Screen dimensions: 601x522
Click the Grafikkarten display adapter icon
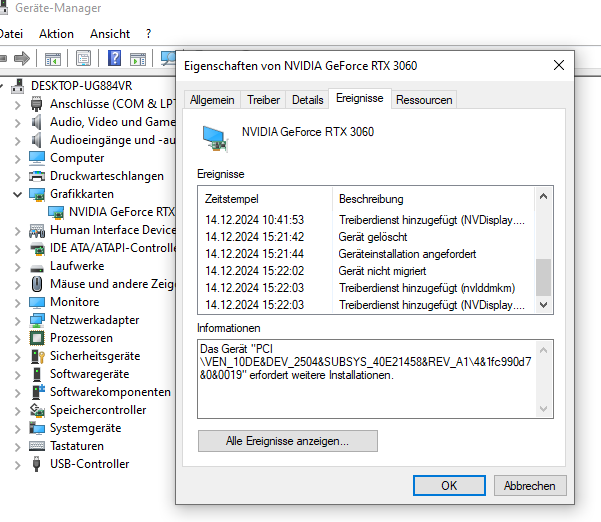(37, 194)
